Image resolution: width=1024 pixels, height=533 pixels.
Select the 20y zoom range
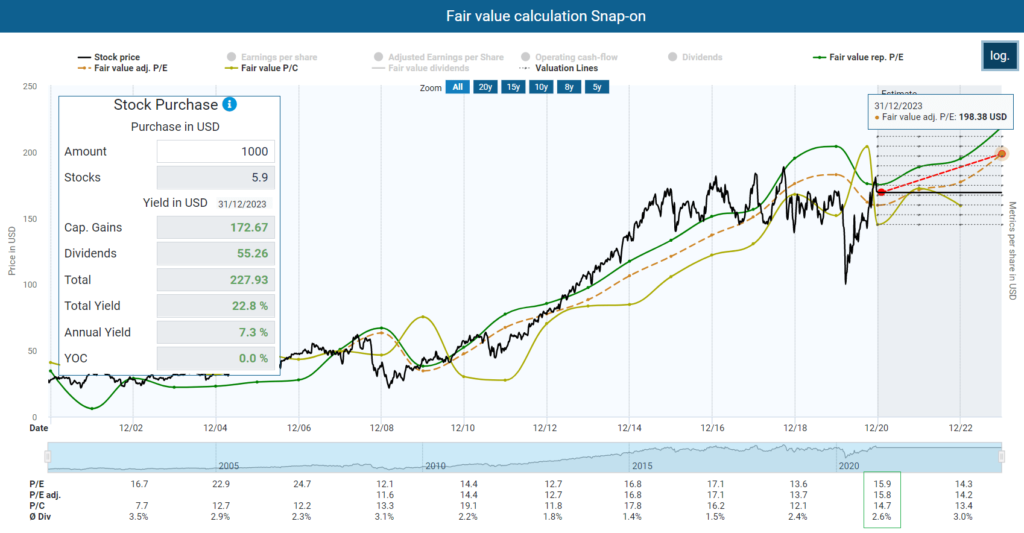[x=485, y=87]
